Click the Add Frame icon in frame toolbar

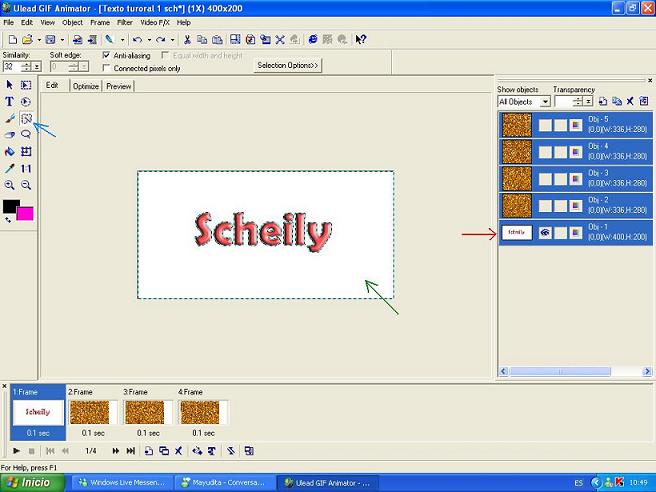pyautogui.click(x=149, y=451)
